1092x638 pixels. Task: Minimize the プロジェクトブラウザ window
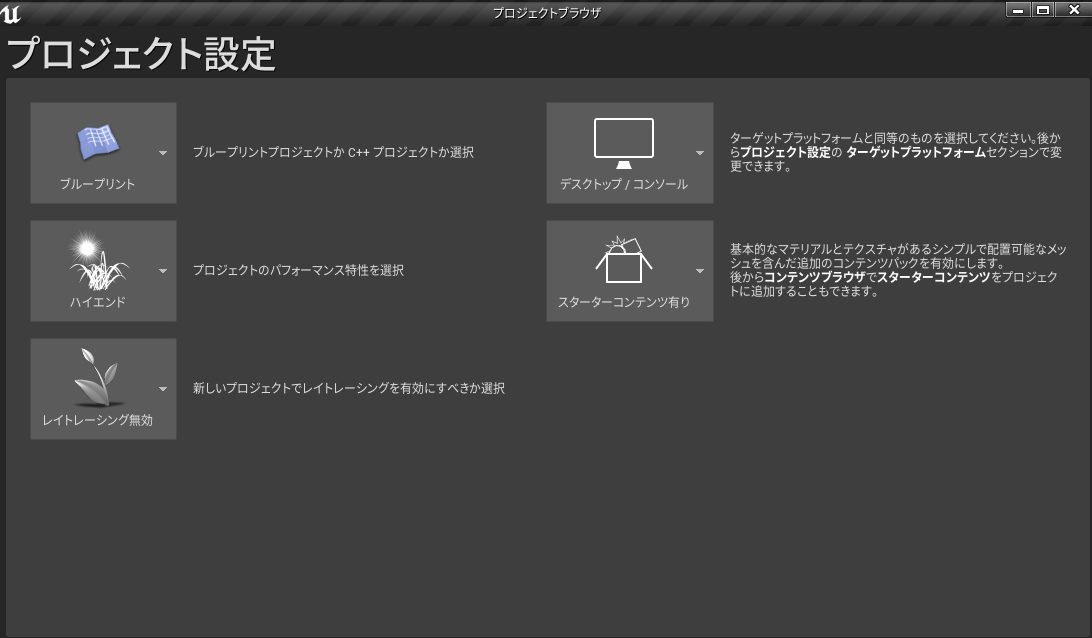tap(1020, 9)
